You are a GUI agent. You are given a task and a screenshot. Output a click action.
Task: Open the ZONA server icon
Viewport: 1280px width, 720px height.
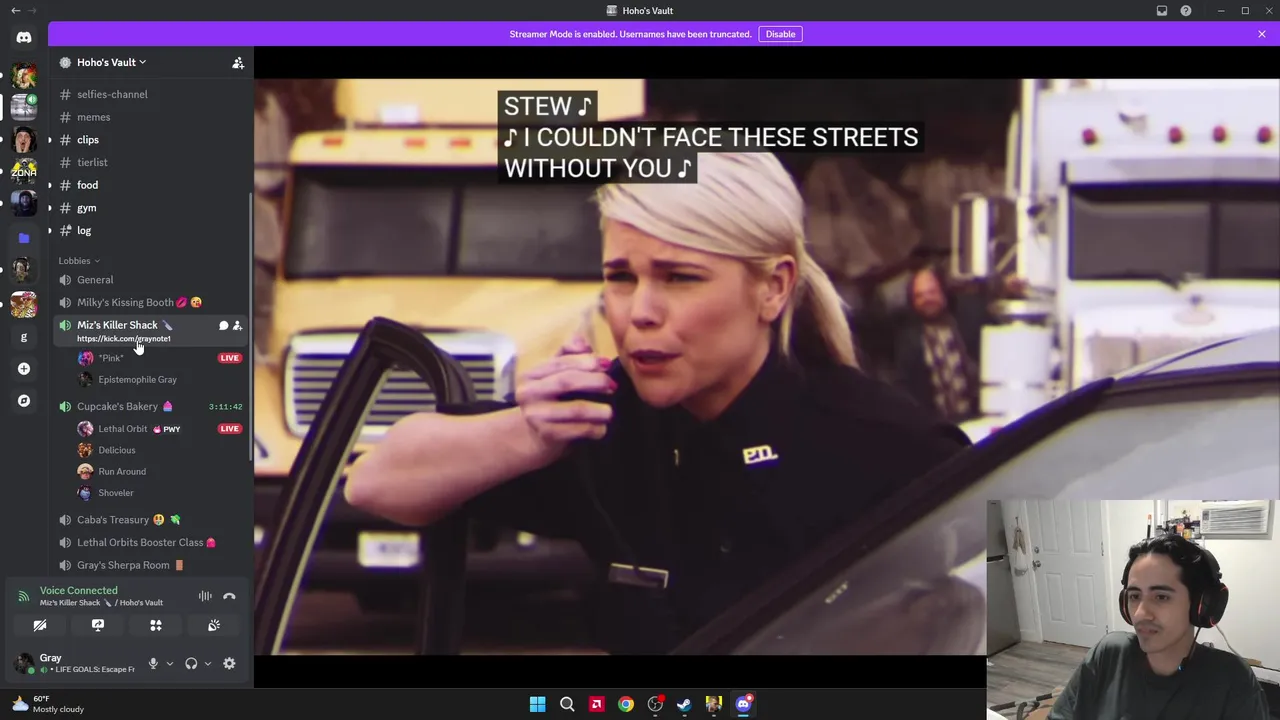[x=24, y=171]
